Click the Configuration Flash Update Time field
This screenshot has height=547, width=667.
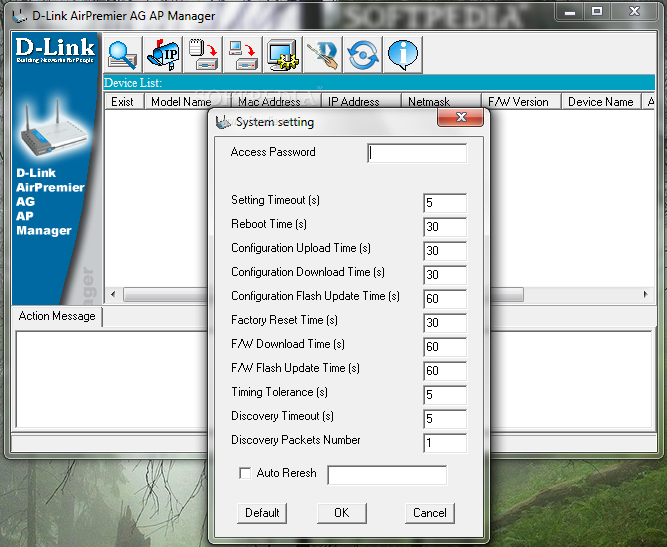point(445,299)
